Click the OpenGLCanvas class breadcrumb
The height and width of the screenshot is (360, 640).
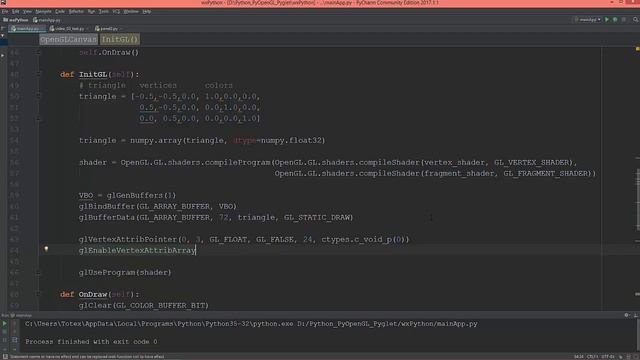tap(69, 39)
